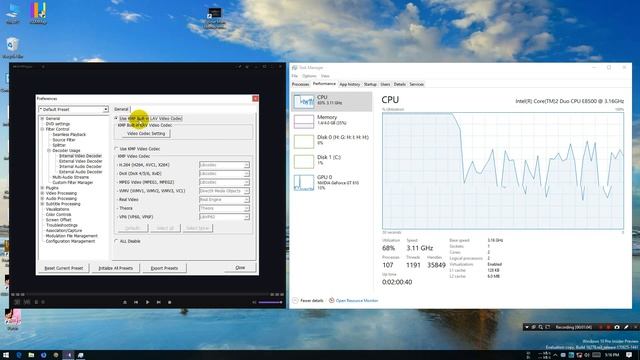
Task: Select Source Filter tree item
Action: point(64,140)
